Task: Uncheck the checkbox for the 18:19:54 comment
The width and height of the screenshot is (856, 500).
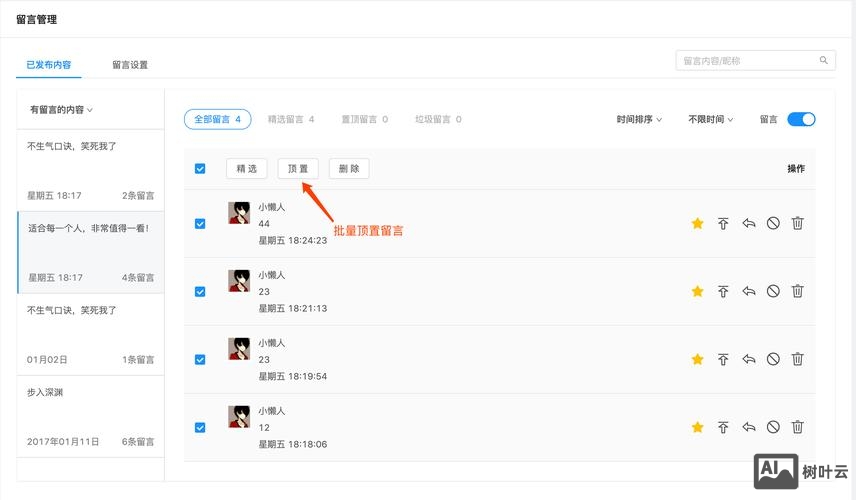Action: (200, 359)
